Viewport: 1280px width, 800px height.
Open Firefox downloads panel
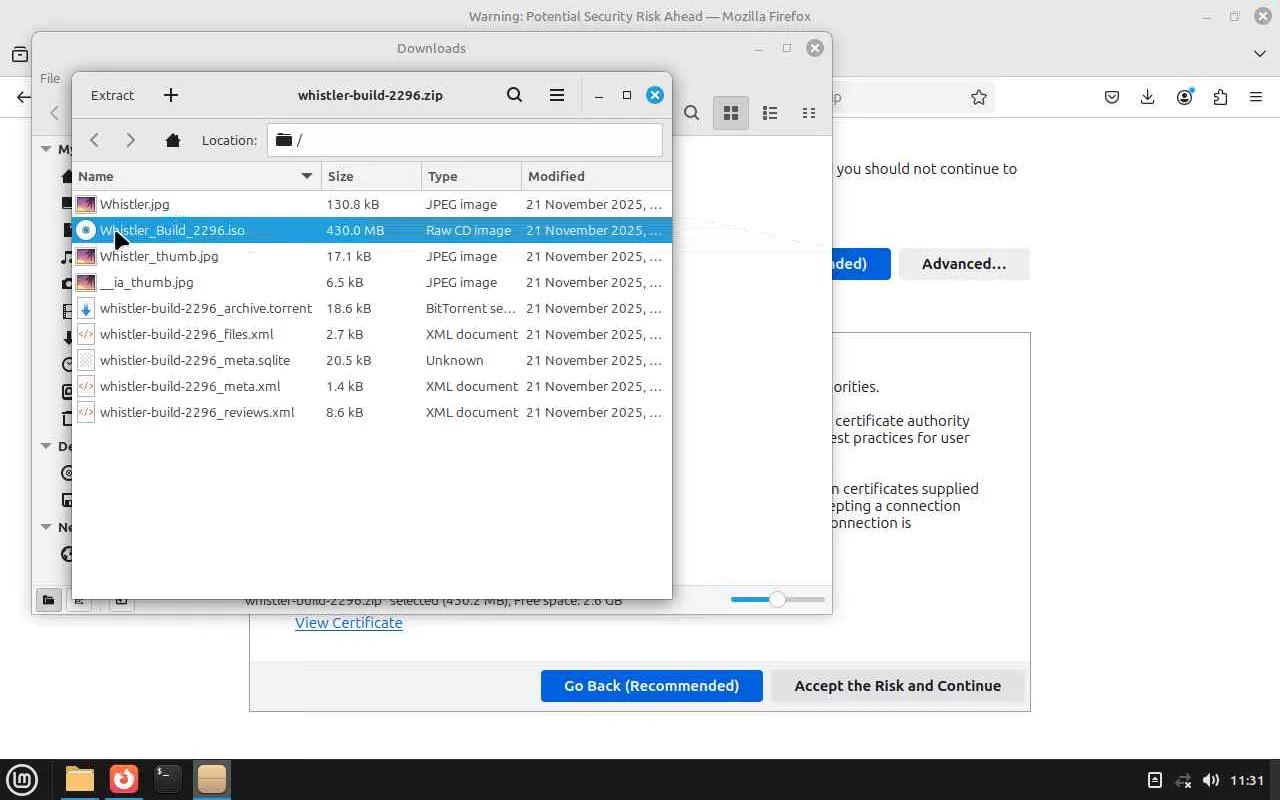[1148, 97]
